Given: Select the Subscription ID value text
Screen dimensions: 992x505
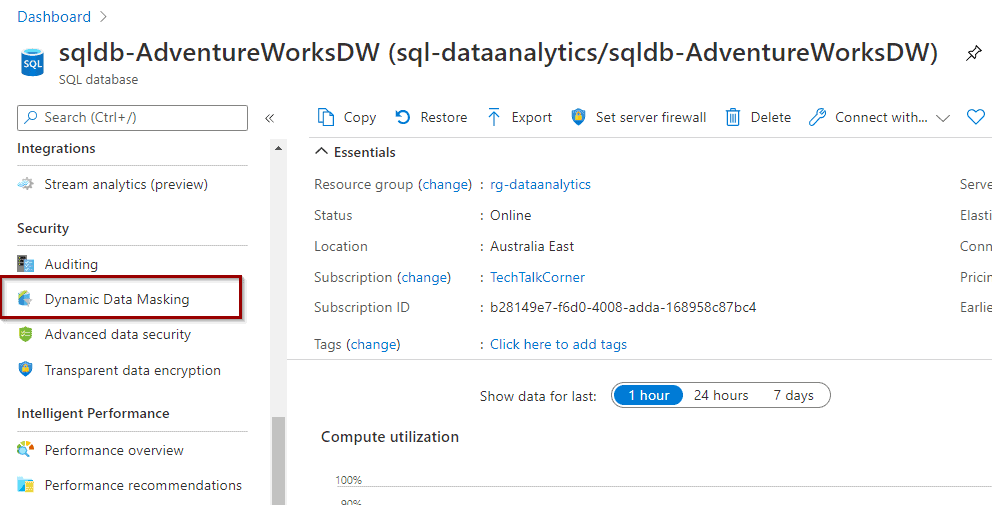Looking at the screenshot, I should coord(623,308).
